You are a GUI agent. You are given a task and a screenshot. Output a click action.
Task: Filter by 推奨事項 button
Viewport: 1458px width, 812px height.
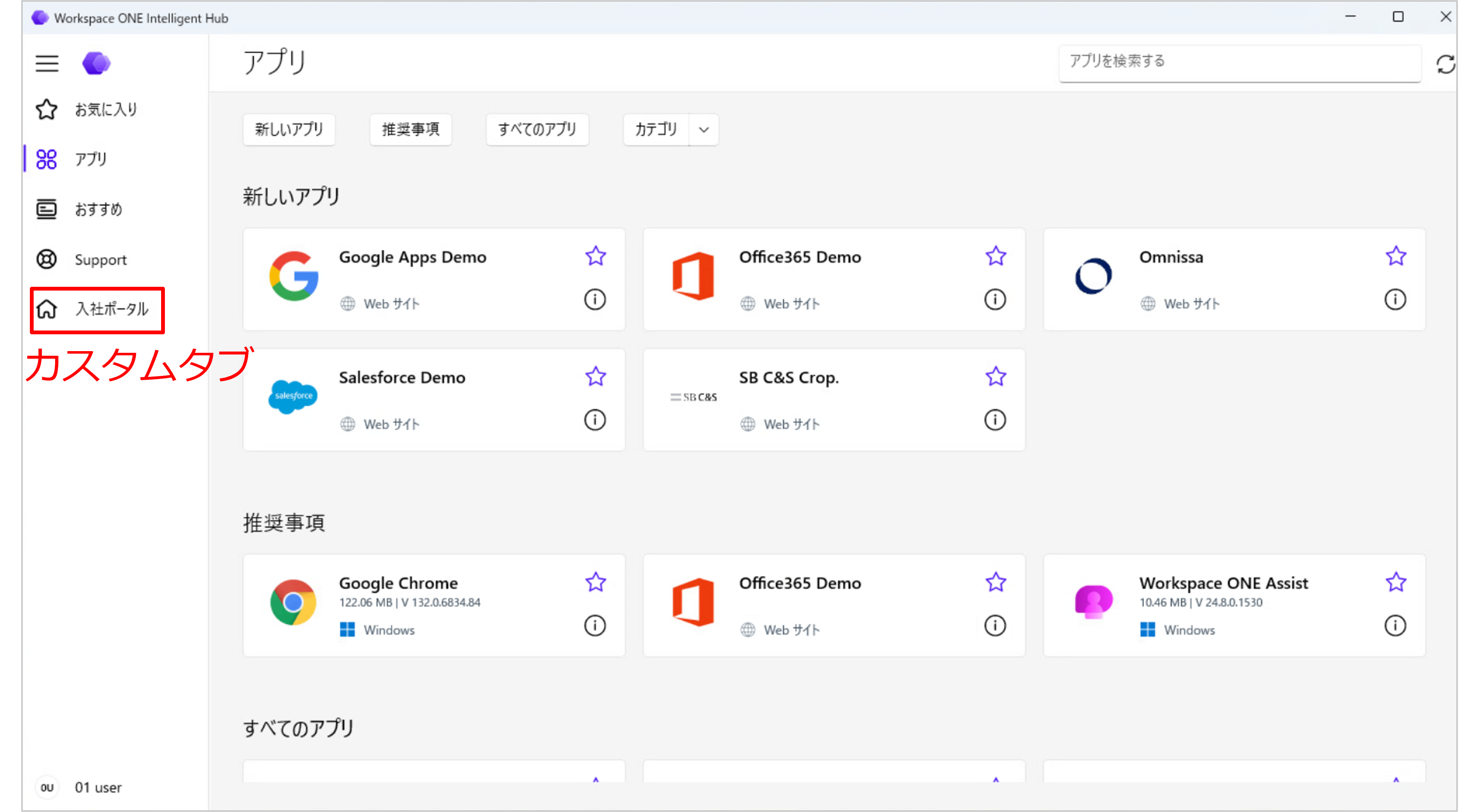tap(410, 130)
